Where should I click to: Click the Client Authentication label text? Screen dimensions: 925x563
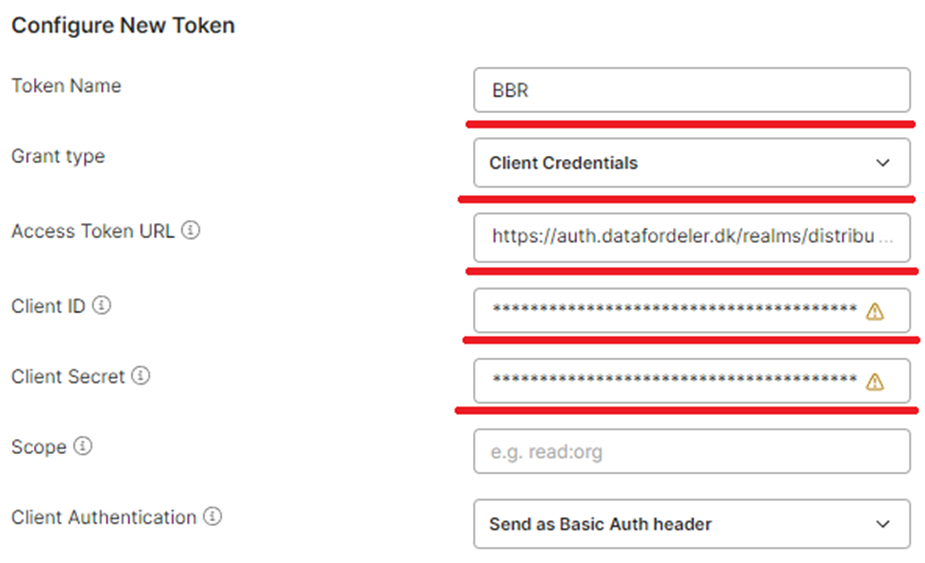[x=104, y=517]
